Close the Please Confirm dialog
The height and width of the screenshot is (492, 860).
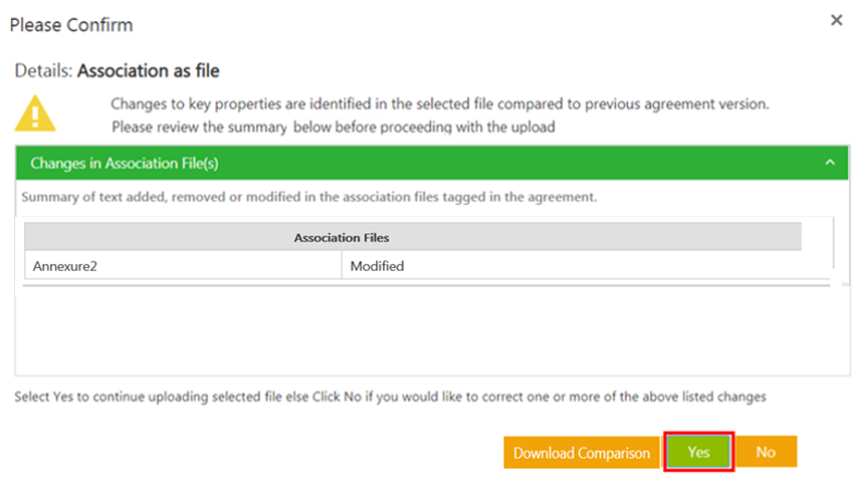click(x=837, y=21)
